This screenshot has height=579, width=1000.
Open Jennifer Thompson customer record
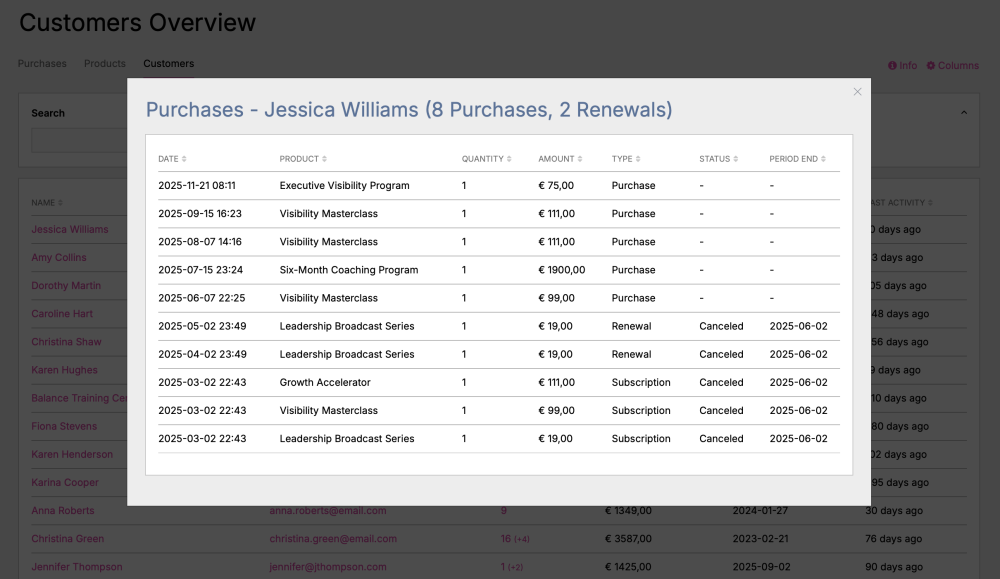[77, 567]
